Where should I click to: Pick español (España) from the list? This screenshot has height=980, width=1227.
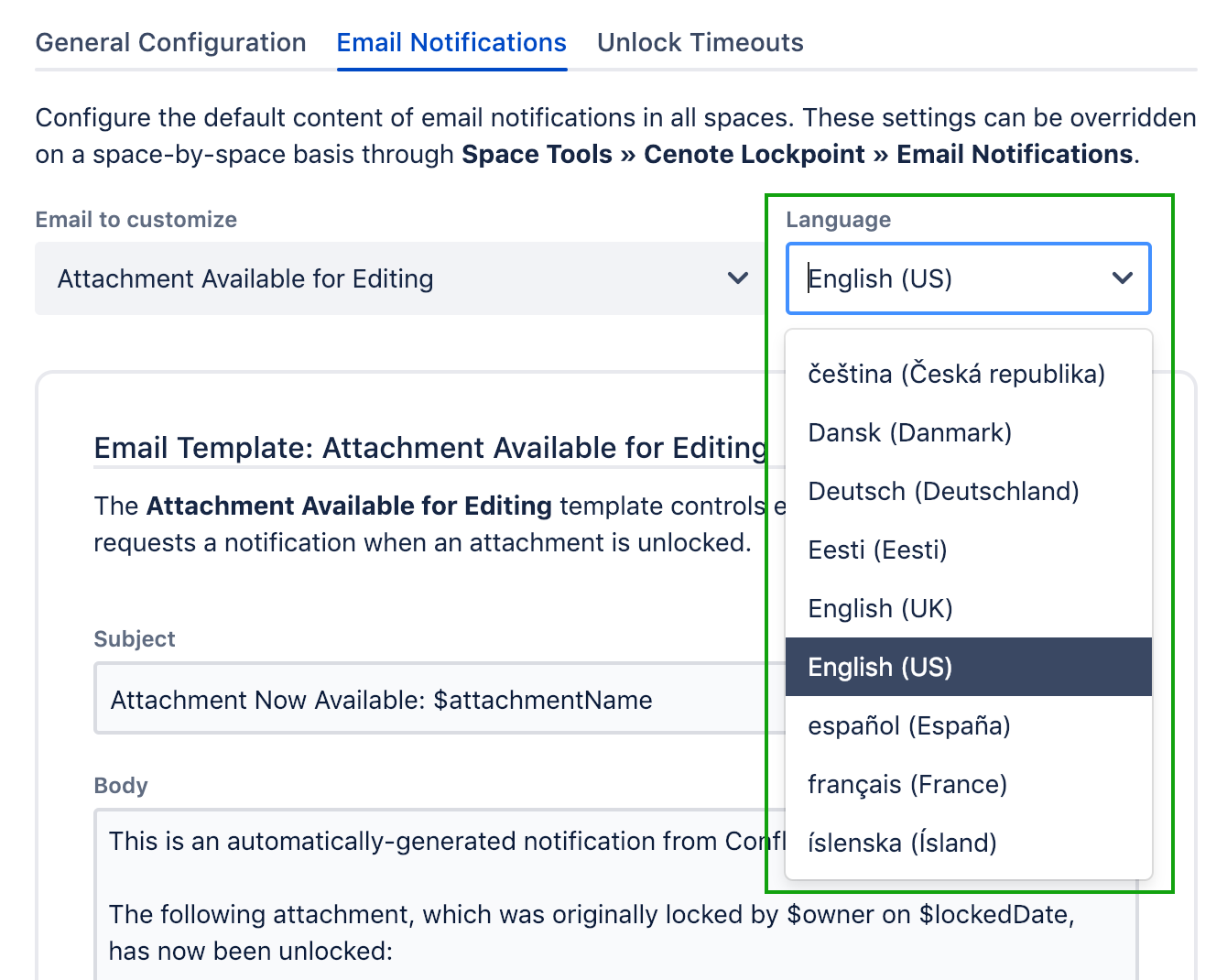pos(908,725)
